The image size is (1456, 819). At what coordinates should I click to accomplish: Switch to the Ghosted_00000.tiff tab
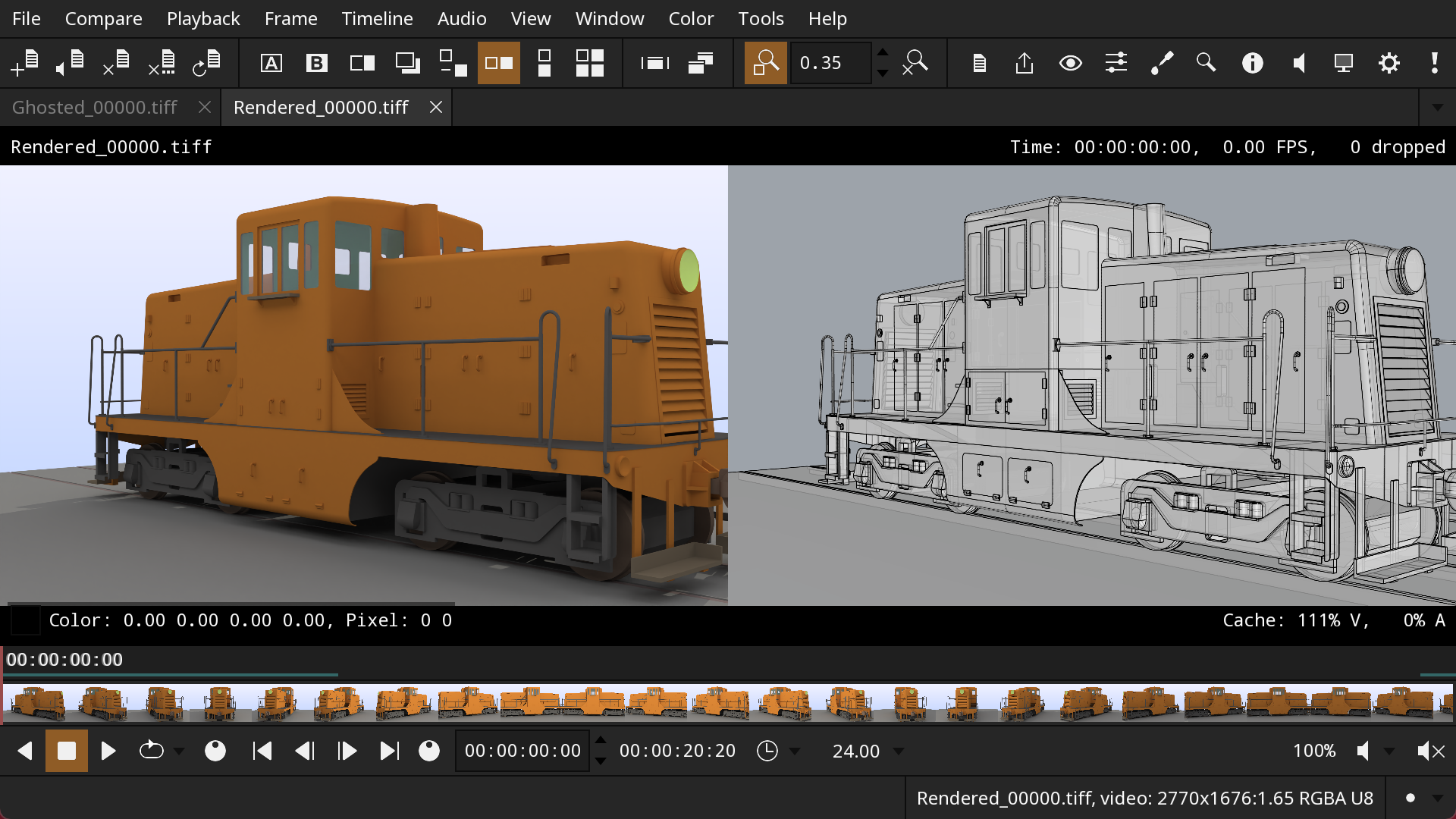(95, 108)
